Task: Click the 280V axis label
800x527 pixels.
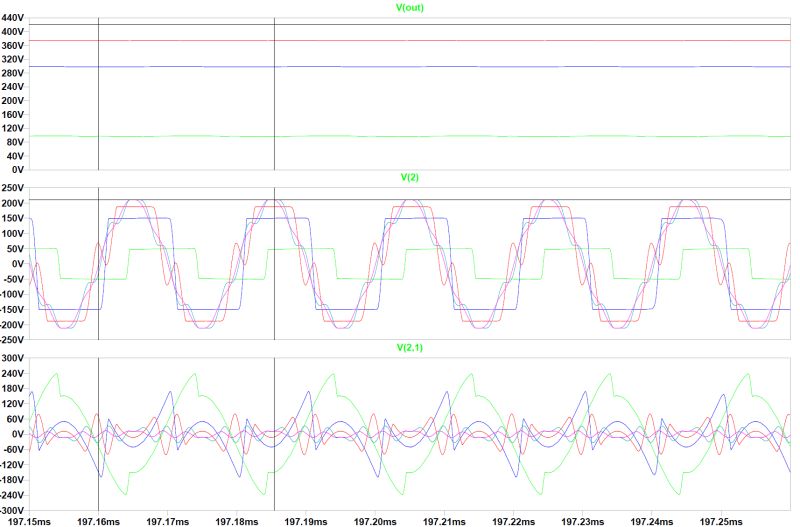Action: (13, 73)
